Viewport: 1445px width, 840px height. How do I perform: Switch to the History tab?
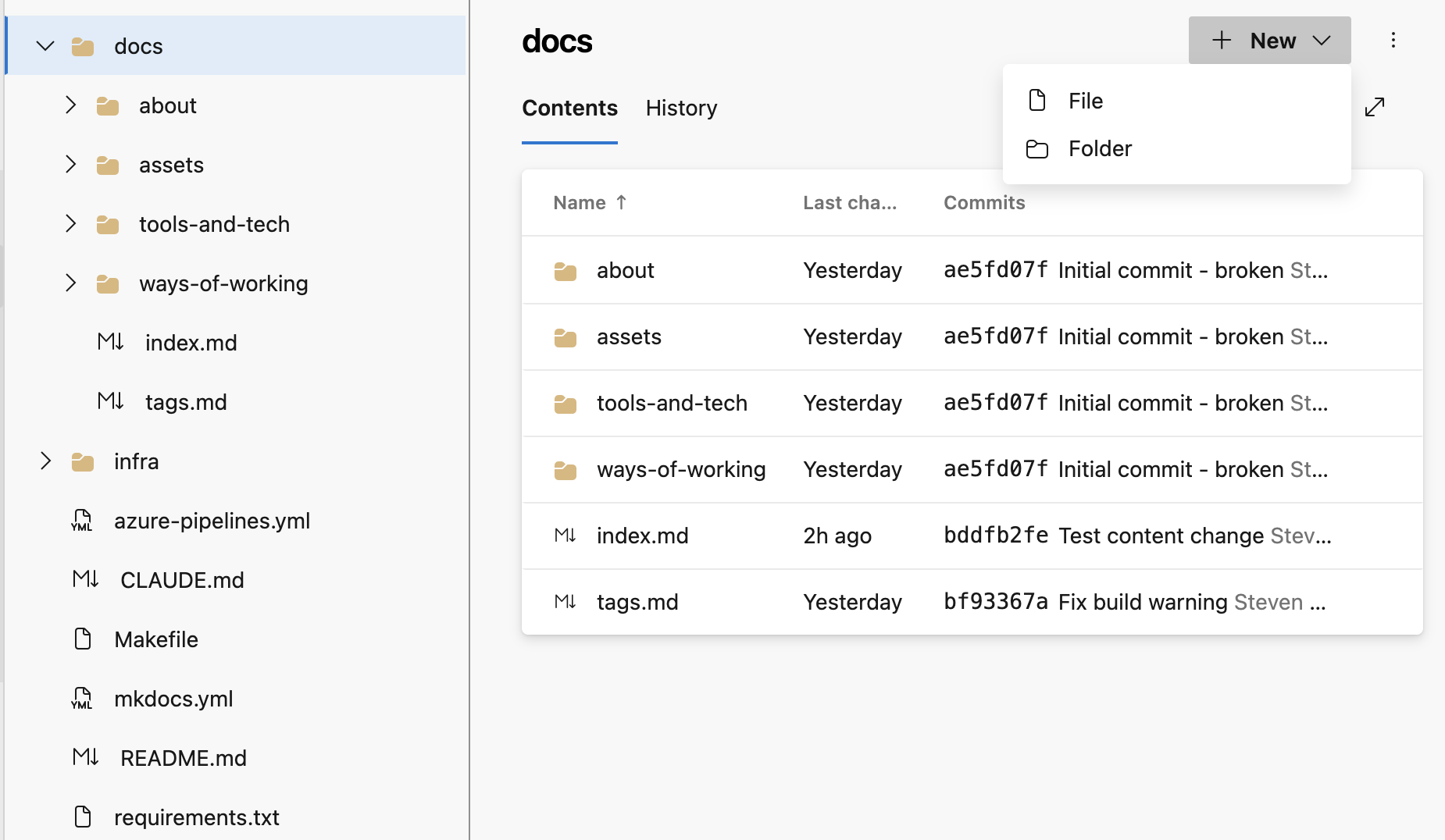681,108
